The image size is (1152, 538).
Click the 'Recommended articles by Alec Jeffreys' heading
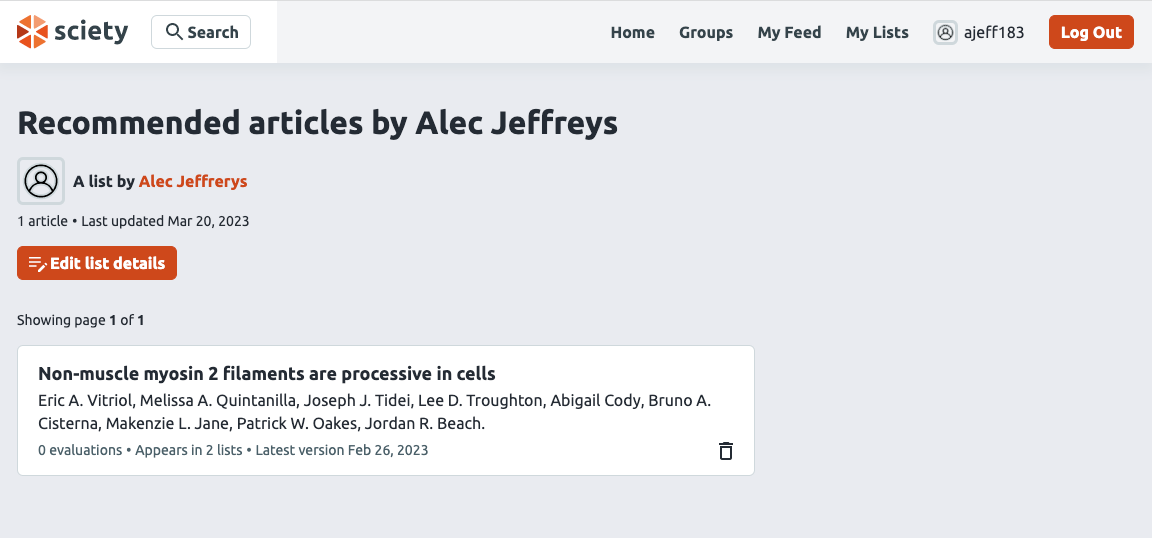[317, 122]
